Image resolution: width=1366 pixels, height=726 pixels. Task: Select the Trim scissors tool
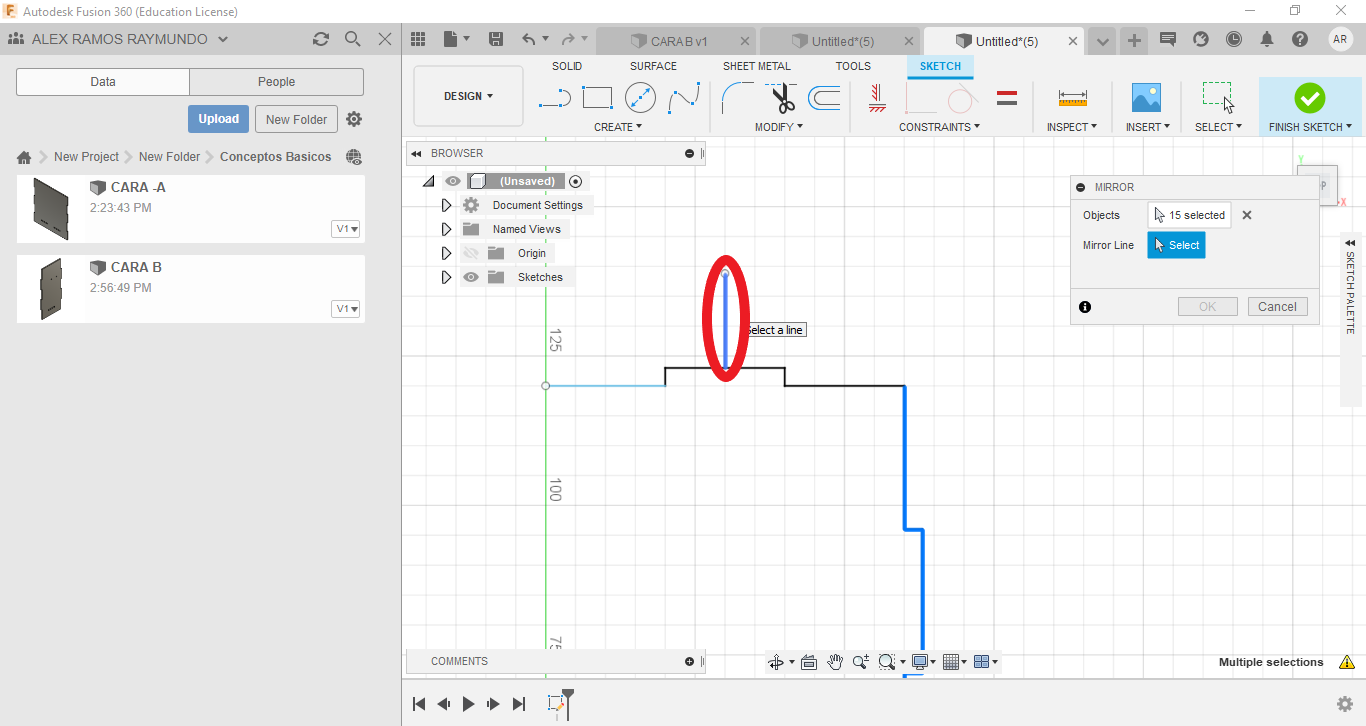[x=781, y=98]
